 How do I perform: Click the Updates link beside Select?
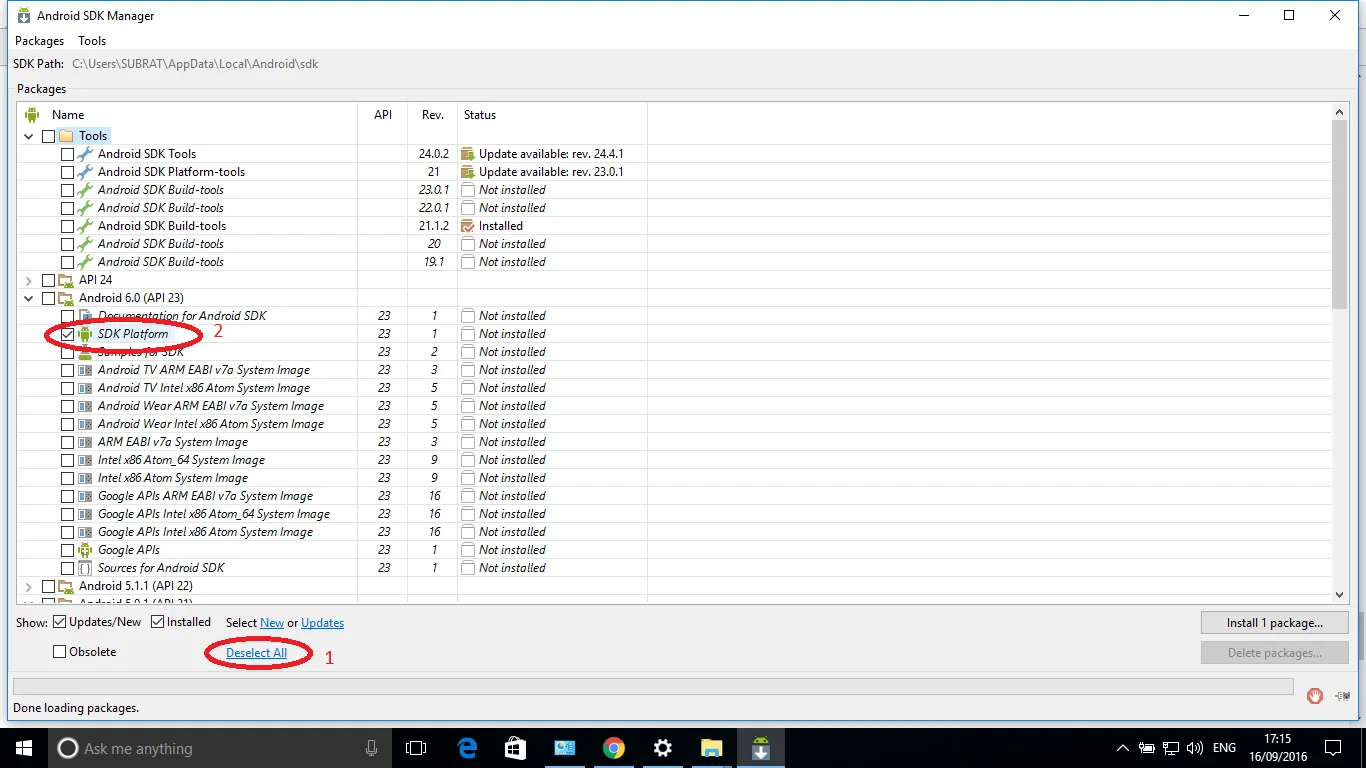(x=322, y=623)
